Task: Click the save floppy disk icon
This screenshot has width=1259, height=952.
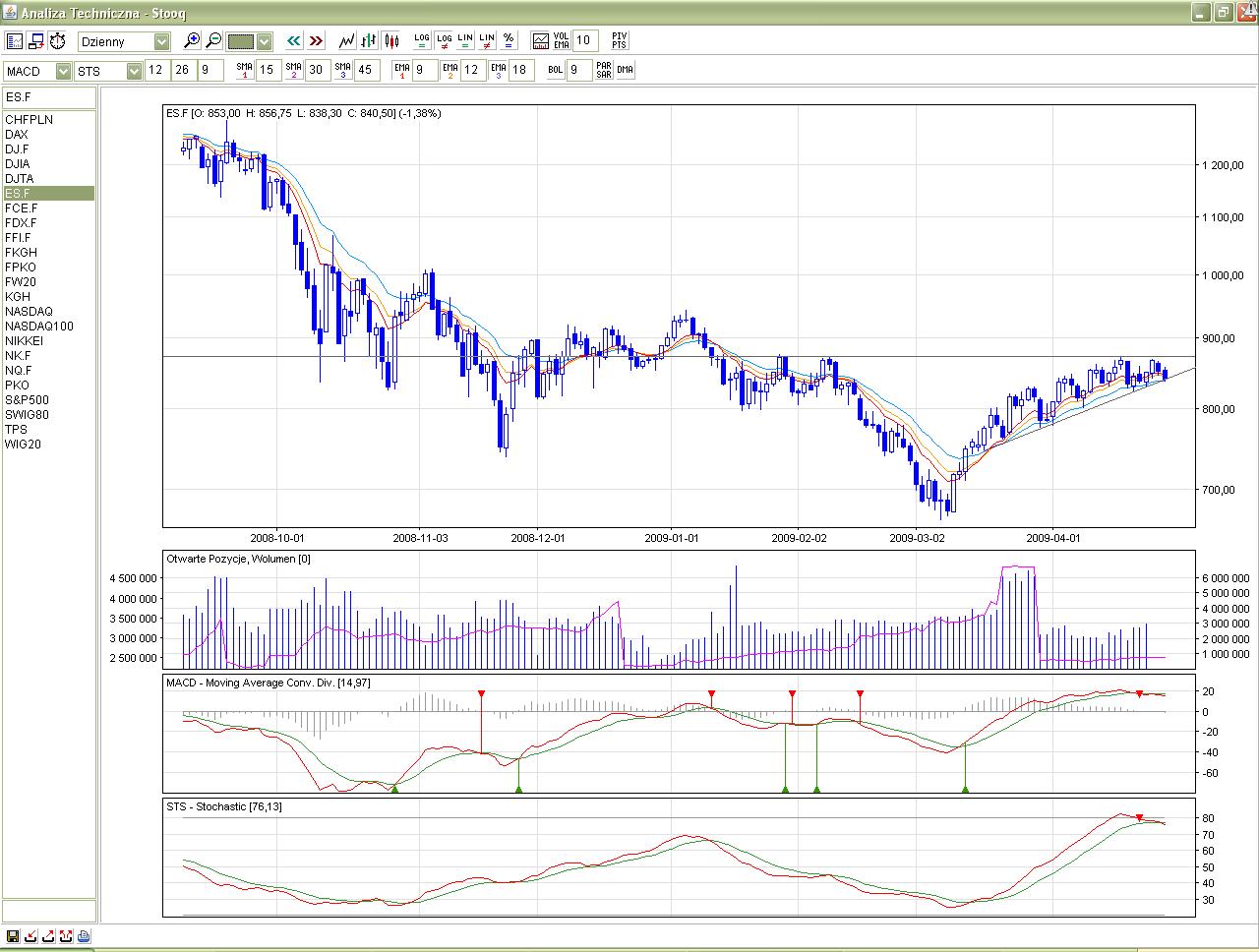Action: (13, 936)
